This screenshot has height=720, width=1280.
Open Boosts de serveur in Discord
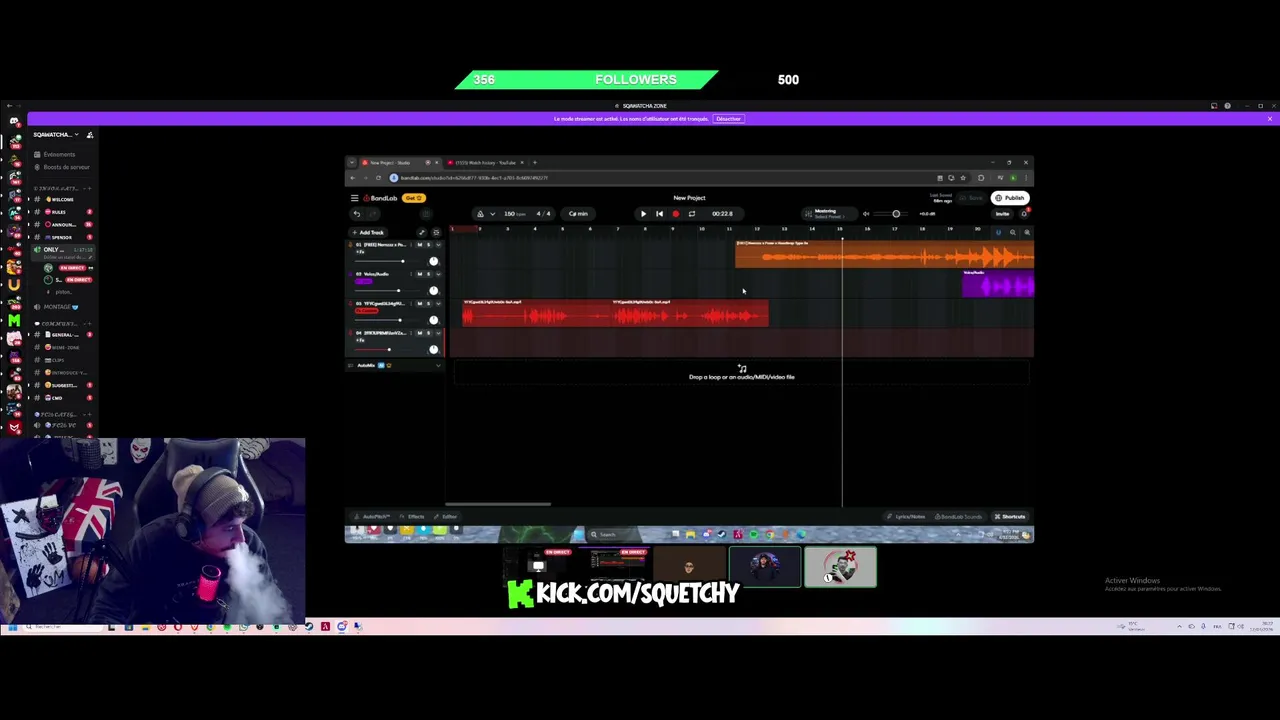coord(62,167)
